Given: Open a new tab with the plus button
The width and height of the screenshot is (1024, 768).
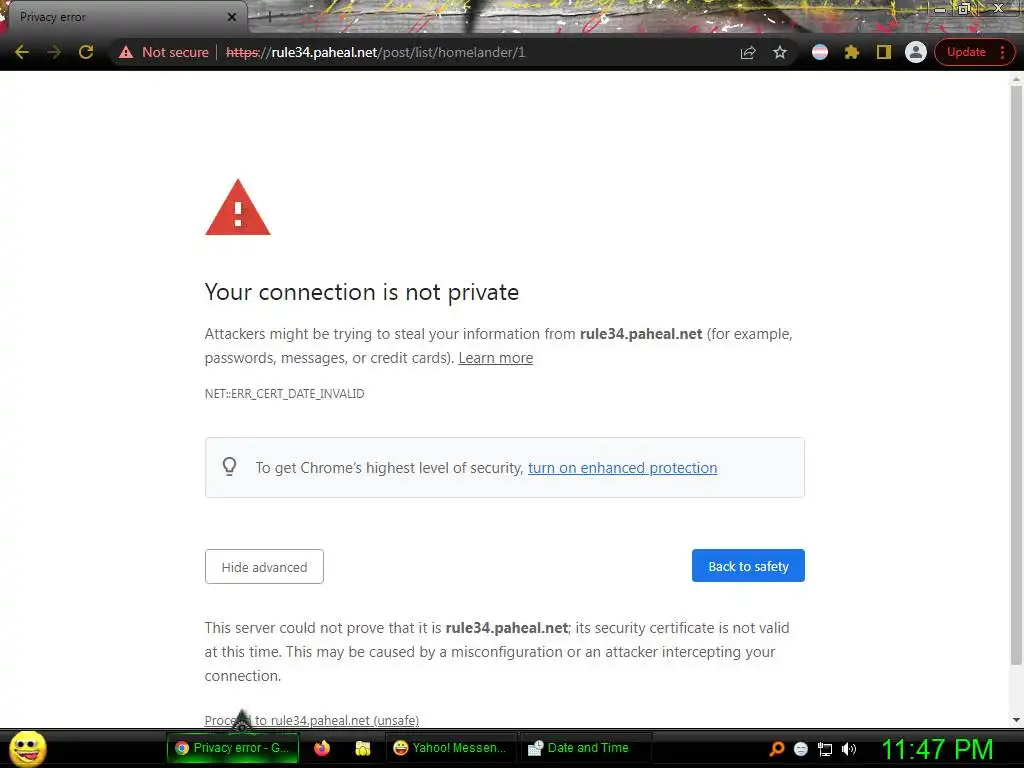Looking at the screenshot, I should click(x=269, y=17).
